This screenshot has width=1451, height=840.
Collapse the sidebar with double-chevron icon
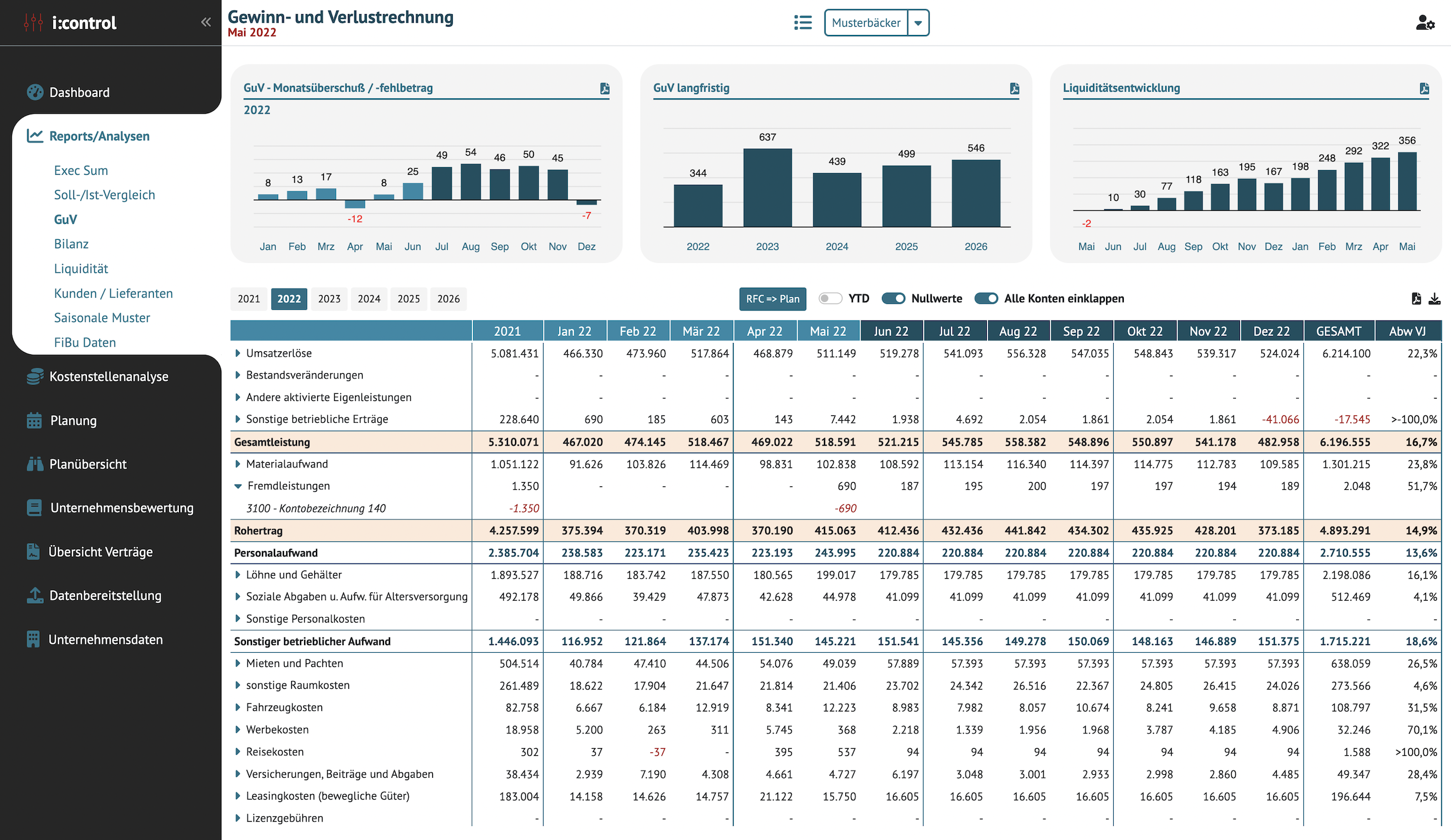point(206,23)
